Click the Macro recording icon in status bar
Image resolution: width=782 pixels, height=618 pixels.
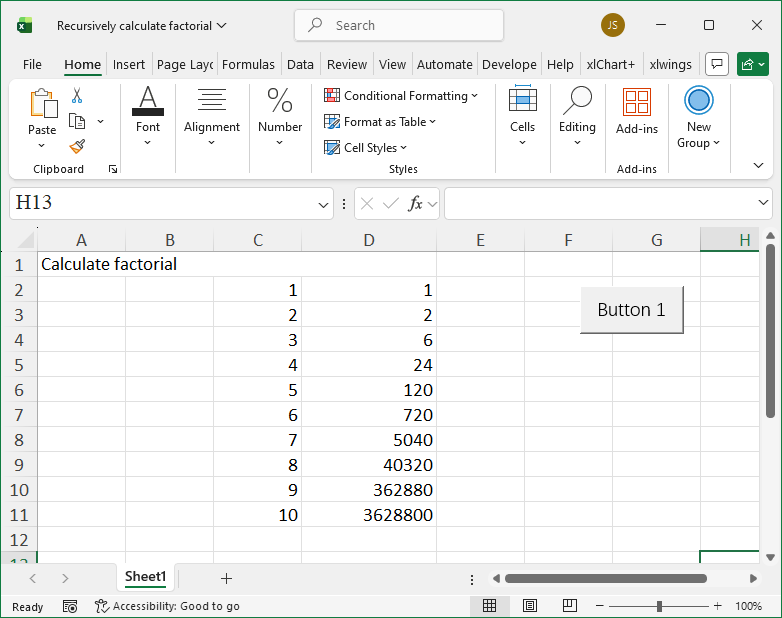[70, 606]
